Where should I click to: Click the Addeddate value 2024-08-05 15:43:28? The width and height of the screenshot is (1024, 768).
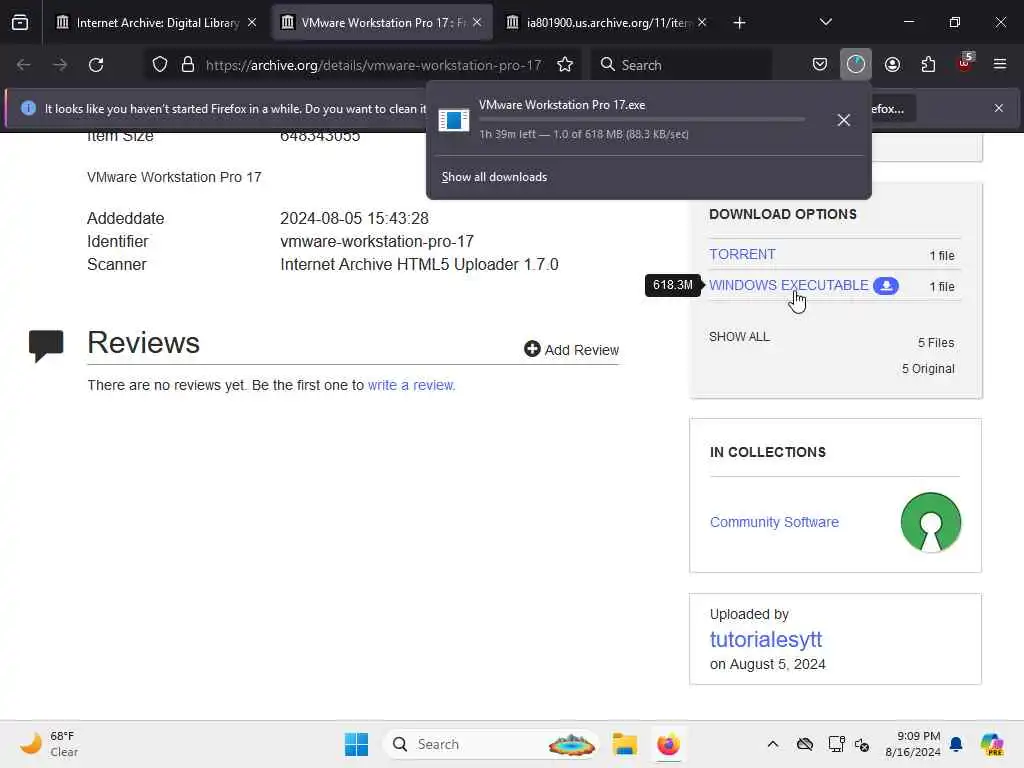click(355, 218)
